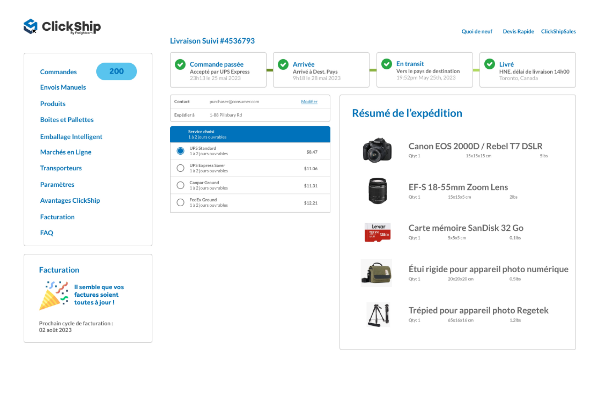Click the zoom lens thumbnail
600x405 pixels.
[378, 191]
